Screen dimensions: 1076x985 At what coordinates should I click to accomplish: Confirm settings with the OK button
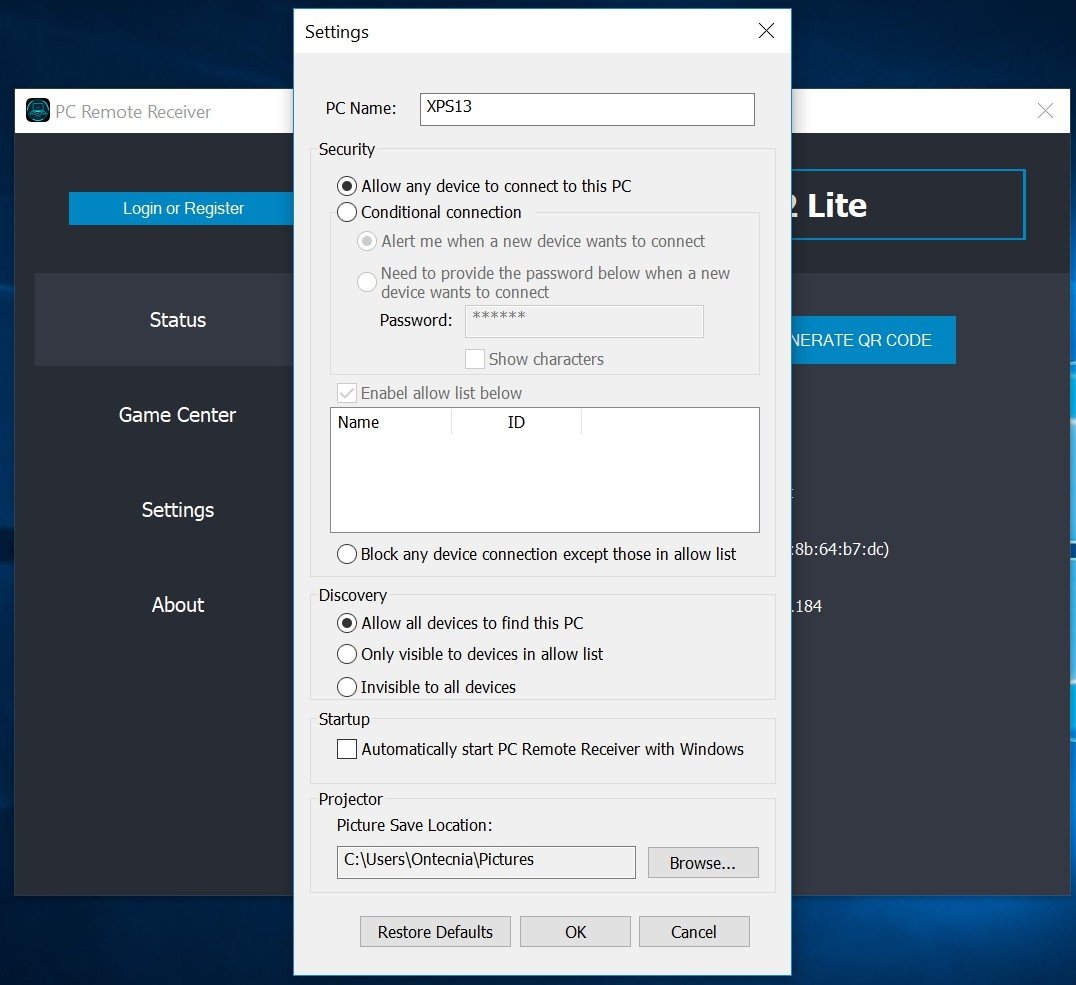click(575, 931)
